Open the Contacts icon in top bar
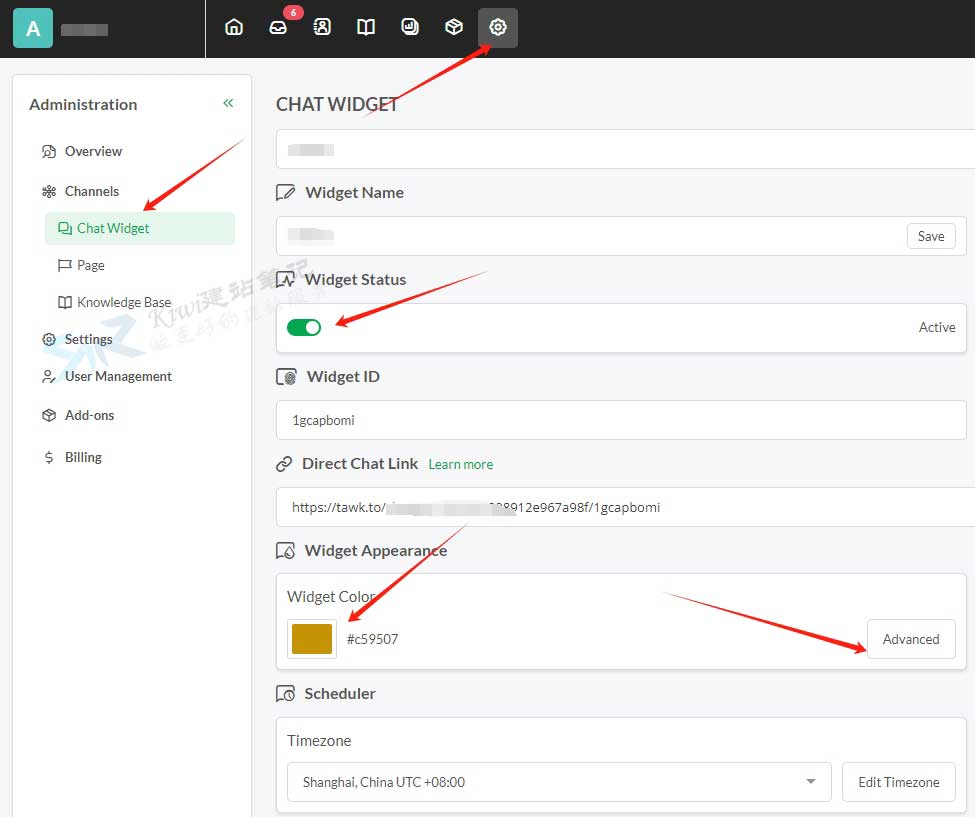 tap(322, 28)
